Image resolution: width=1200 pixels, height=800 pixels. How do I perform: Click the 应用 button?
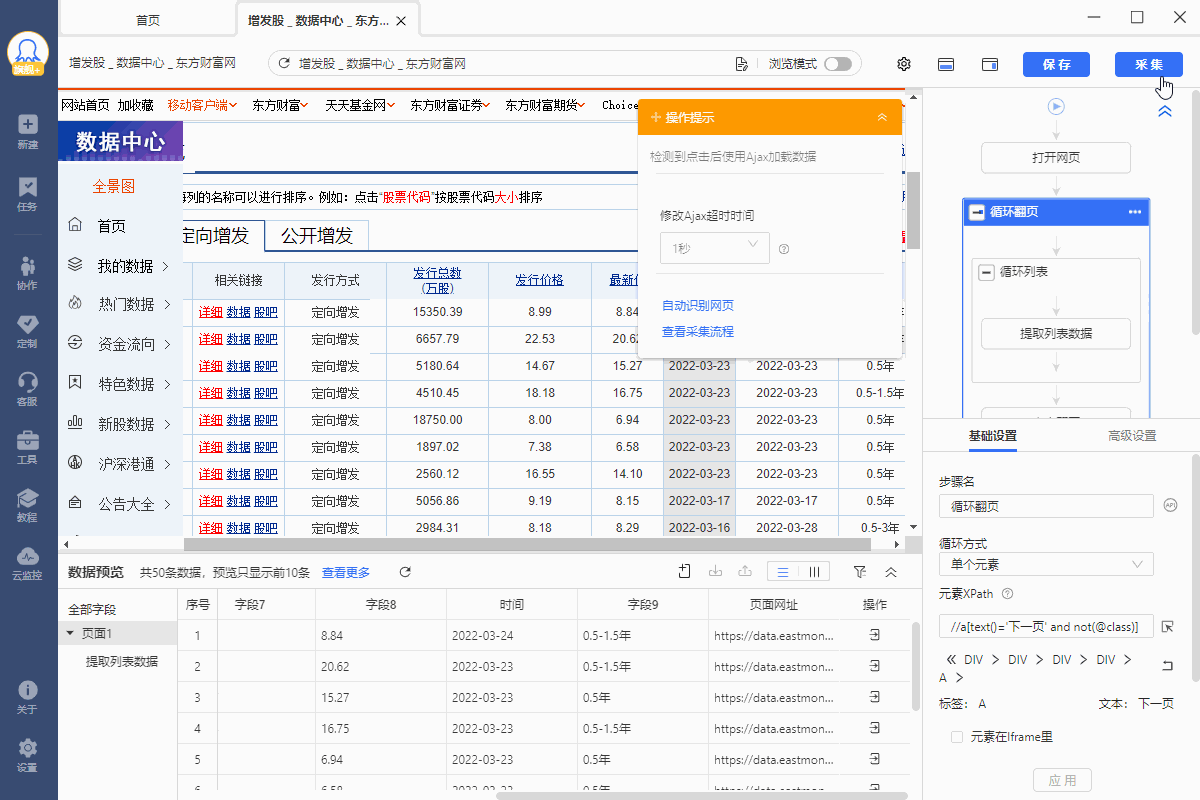(x=1062, y=780)
